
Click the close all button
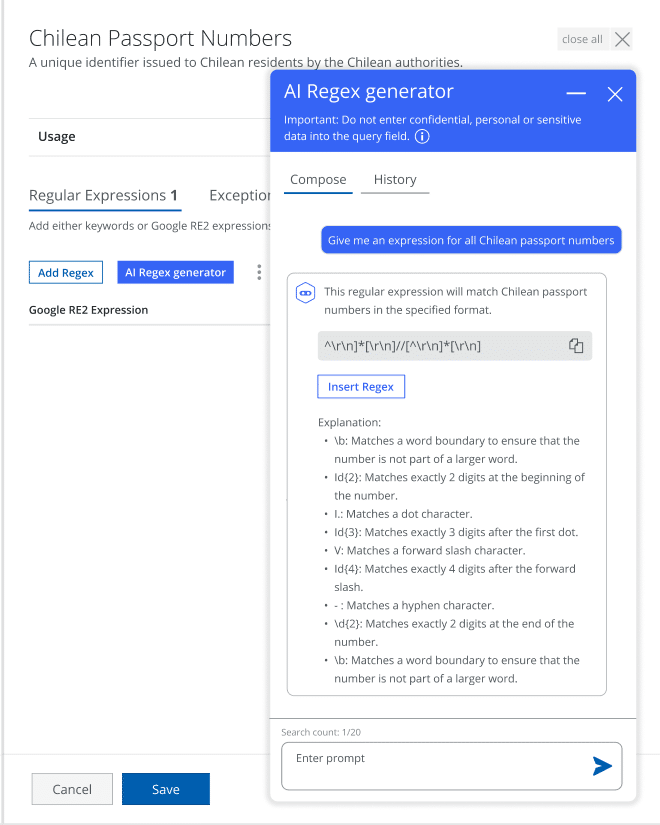(x=582, y=39)
